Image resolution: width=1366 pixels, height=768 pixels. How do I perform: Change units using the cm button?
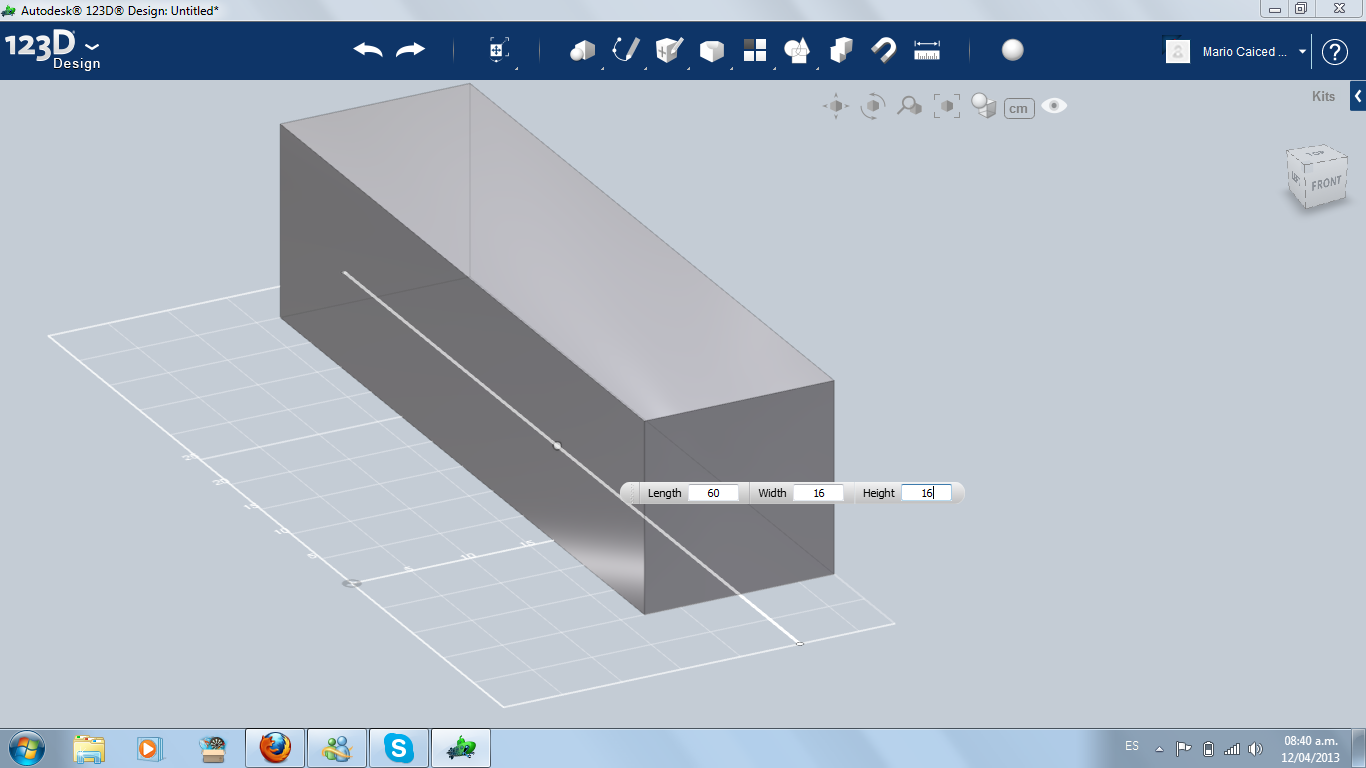coord(1019,108)
